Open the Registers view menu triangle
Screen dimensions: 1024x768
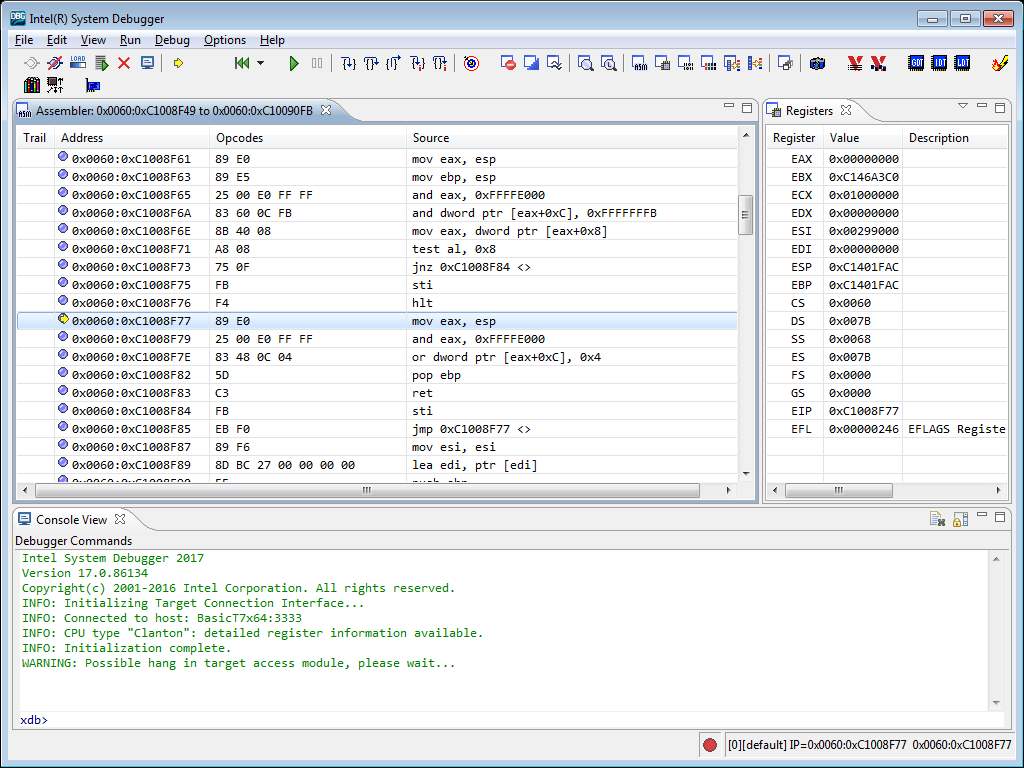[963, 106]
